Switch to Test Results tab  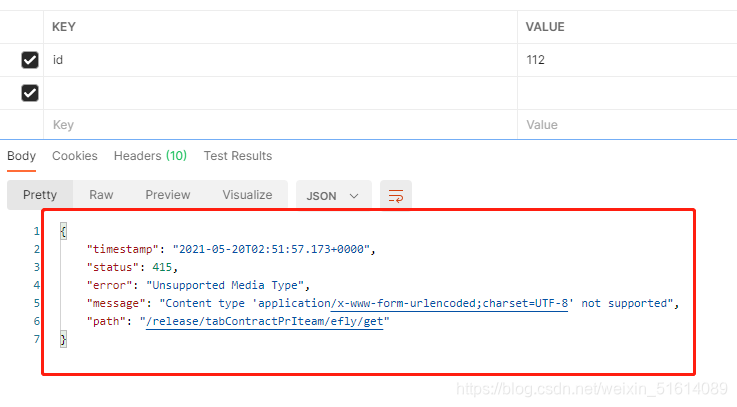pos(238,156)
